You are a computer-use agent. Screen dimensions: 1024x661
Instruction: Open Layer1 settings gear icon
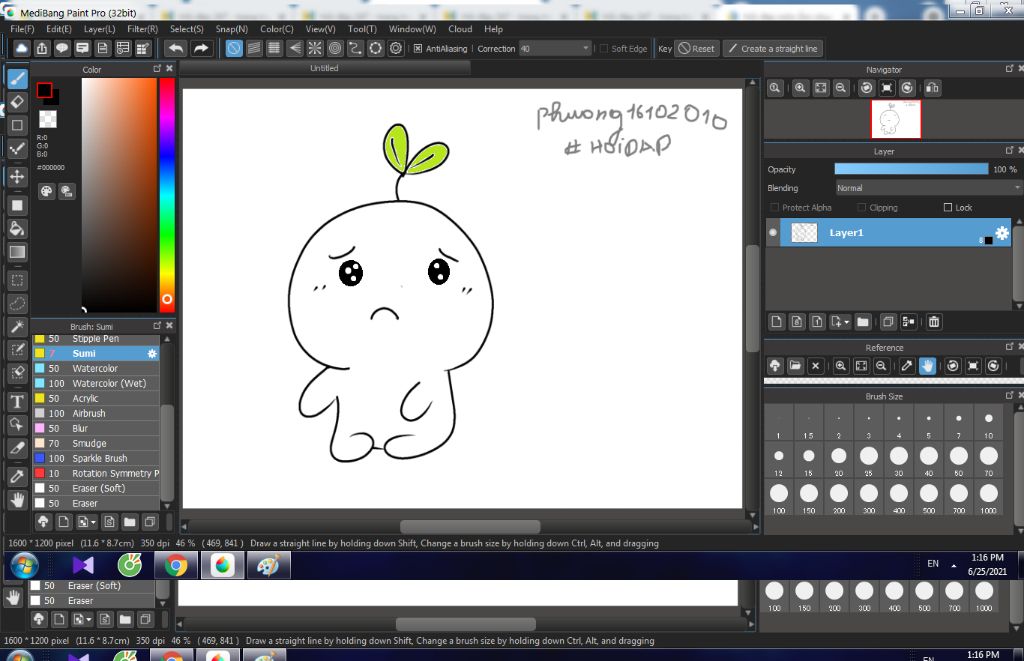click(1001, 233)
